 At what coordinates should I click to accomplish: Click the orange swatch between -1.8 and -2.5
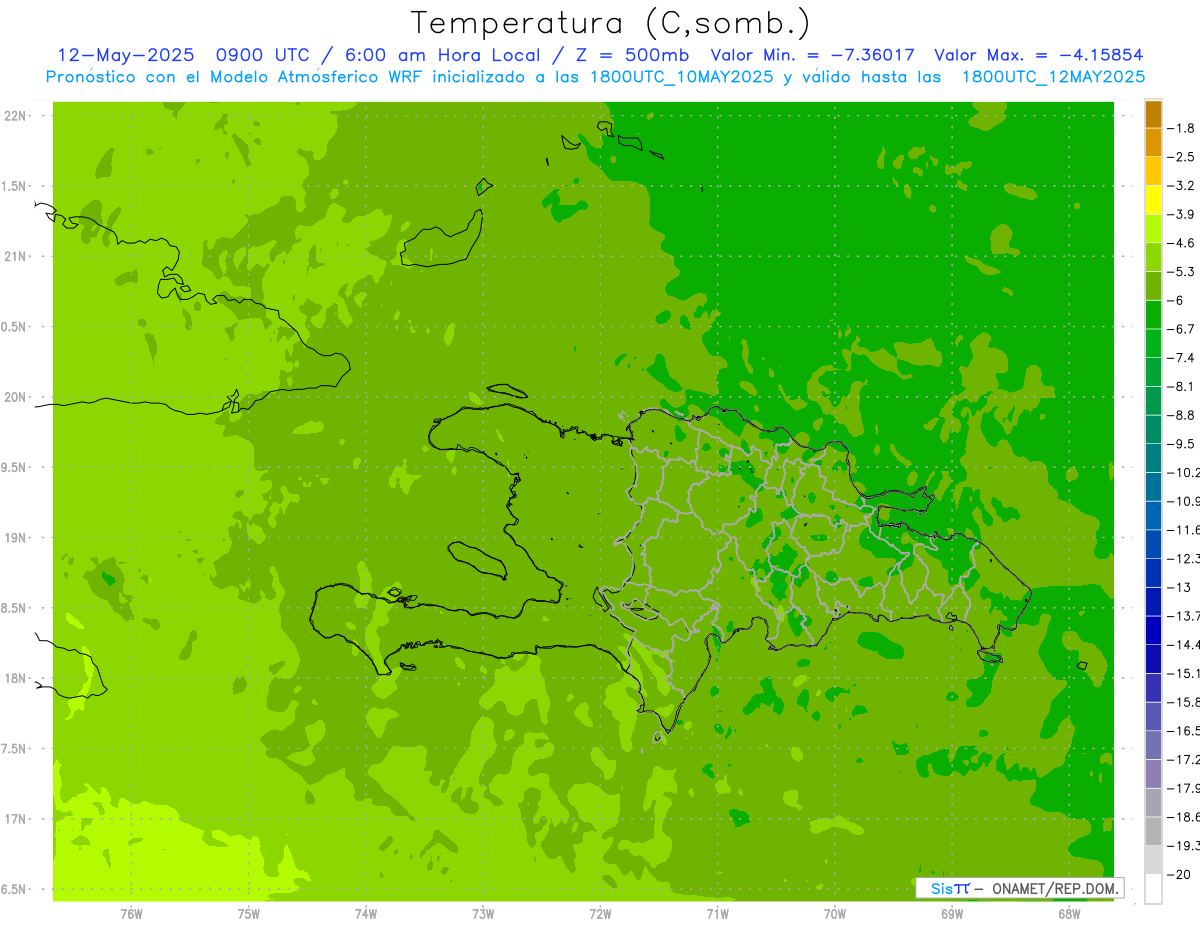click(x=1153, y=143)
